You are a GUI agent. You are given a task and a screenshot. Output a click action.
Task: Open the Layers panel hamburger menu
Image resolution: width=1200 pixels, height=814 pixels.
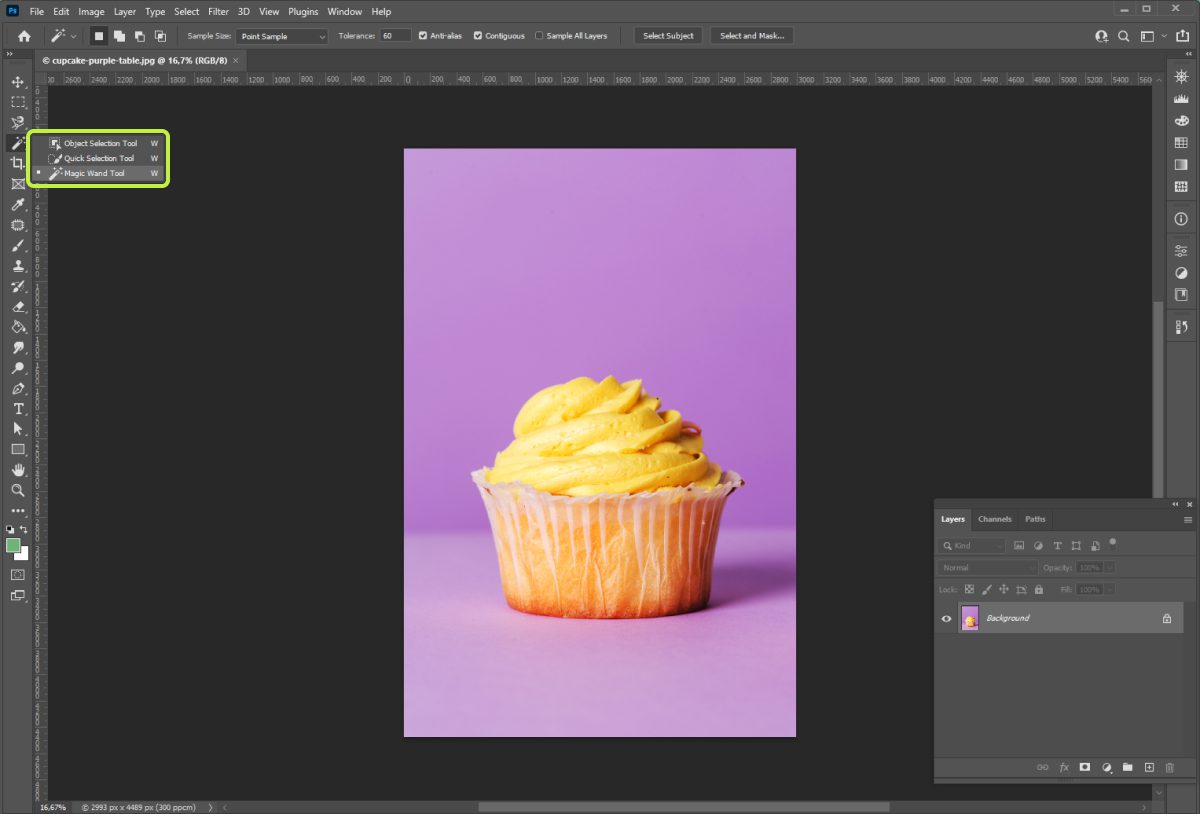pyautogui.click(x=1188, y=520)
